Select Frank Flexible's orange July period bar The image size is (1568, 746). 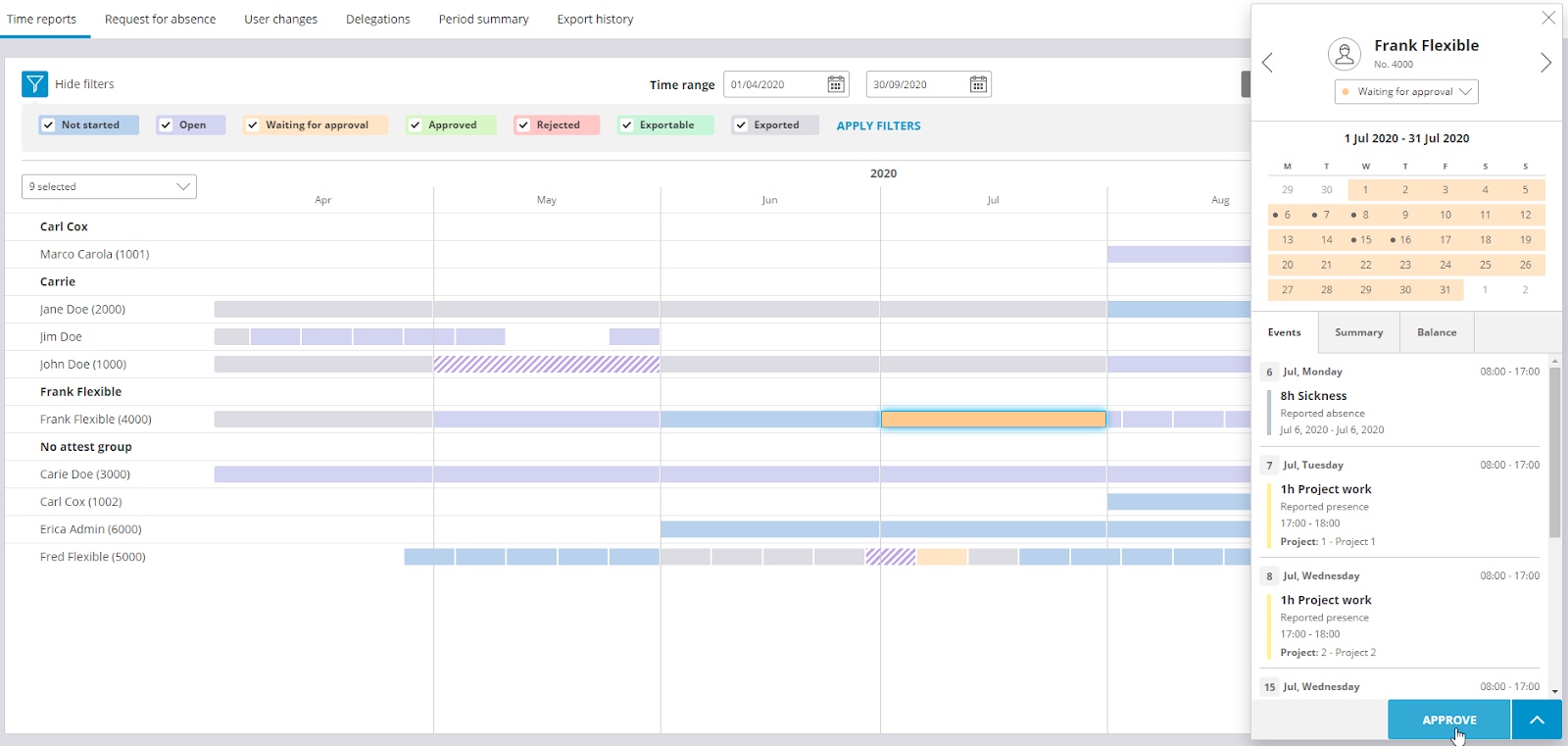[994, 419]
